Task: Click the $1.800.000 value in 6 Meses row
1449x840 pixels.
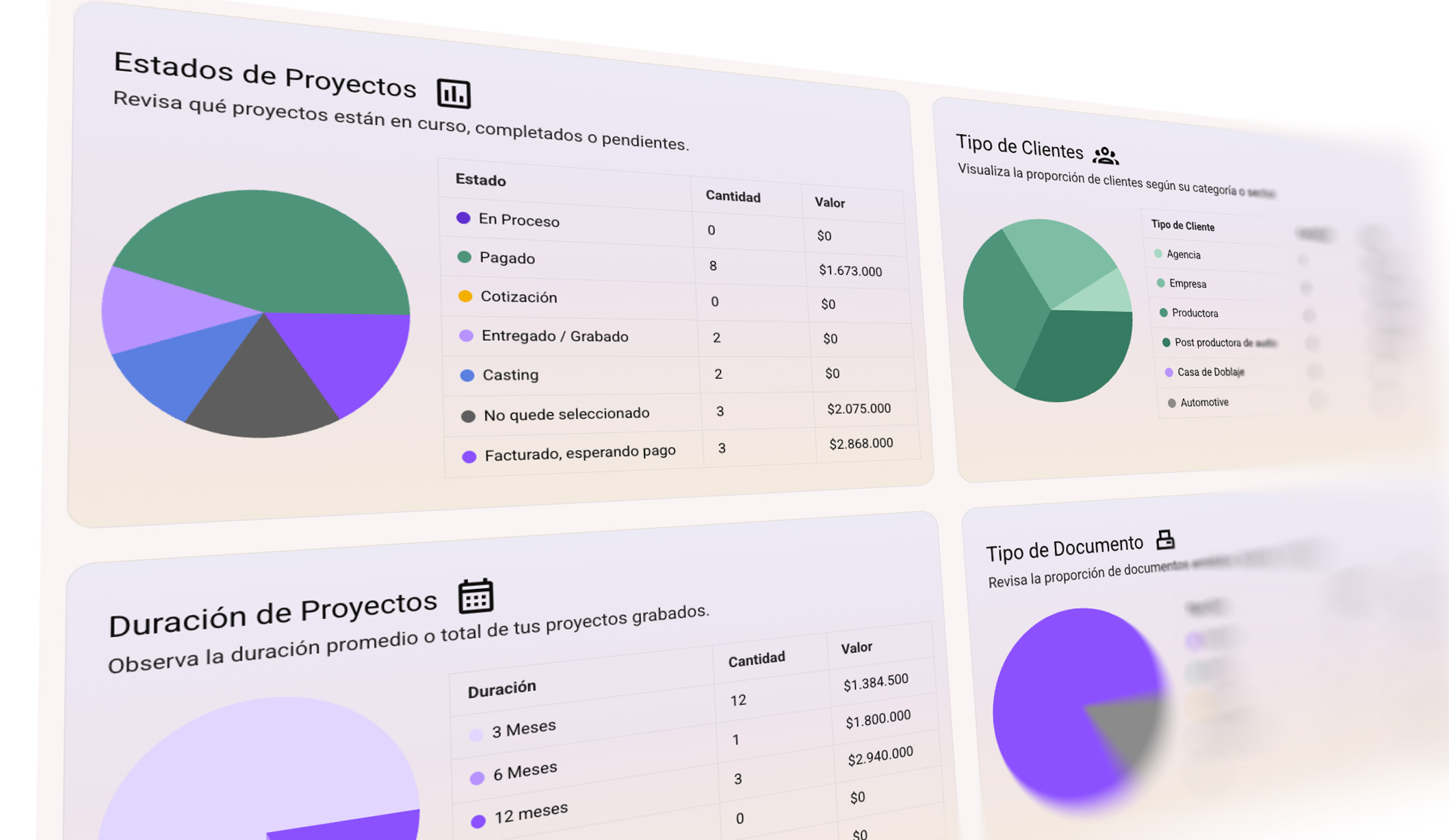Action: coord(878,719)
